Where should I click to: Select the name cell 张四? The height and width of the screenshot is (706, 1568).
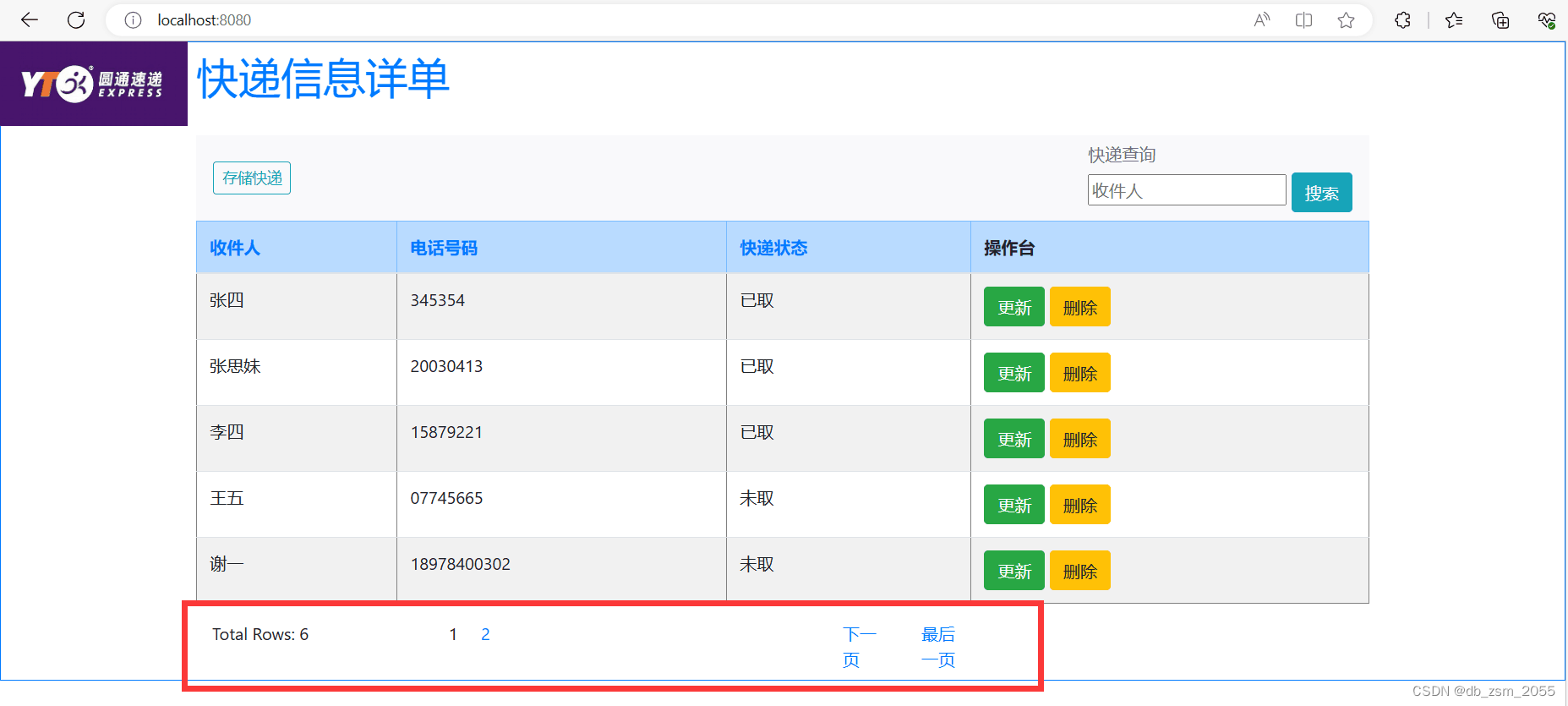[227, 300]
